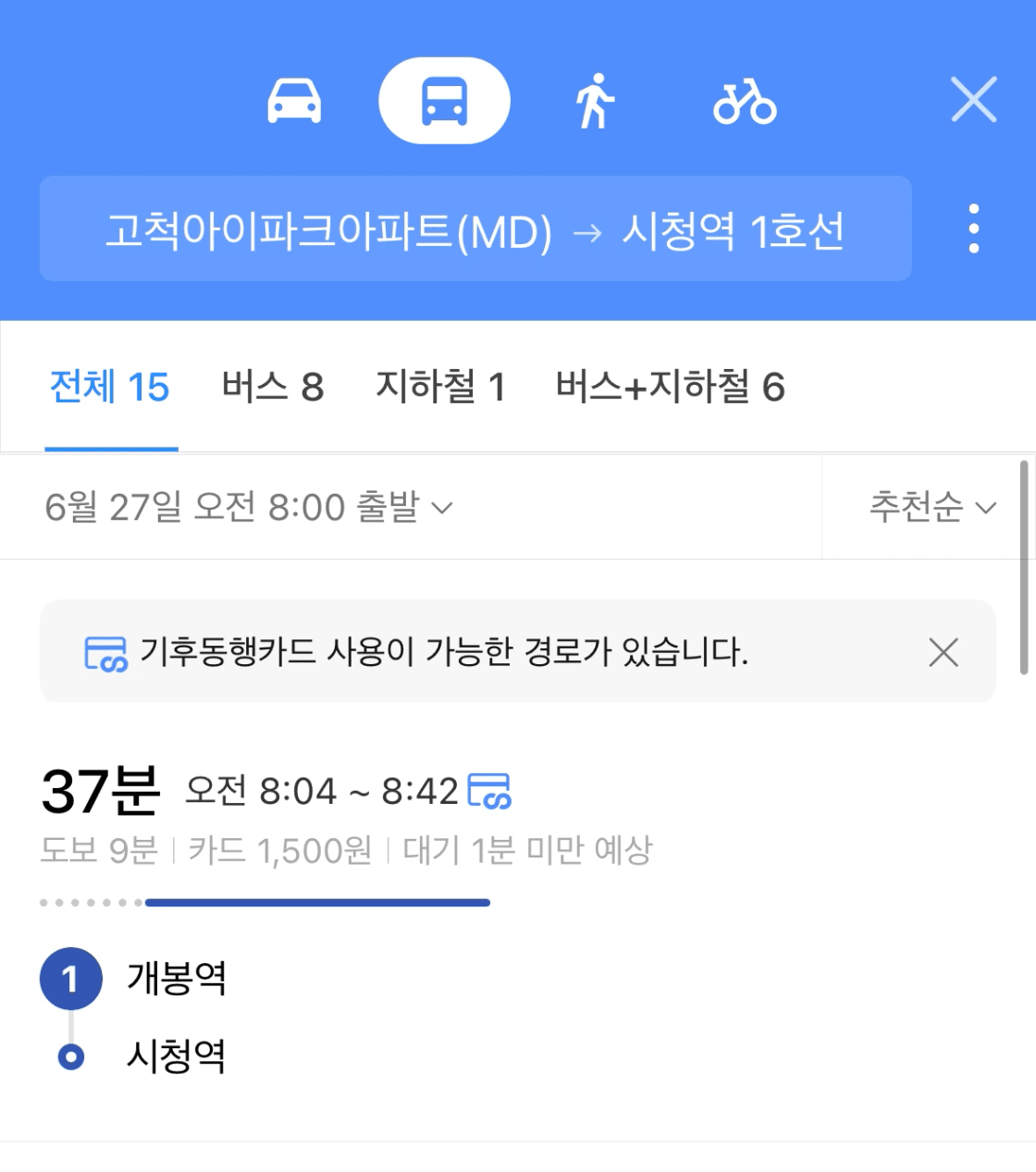Close the directions panel with X
1036x1172 pixels.
pos(974,100)
